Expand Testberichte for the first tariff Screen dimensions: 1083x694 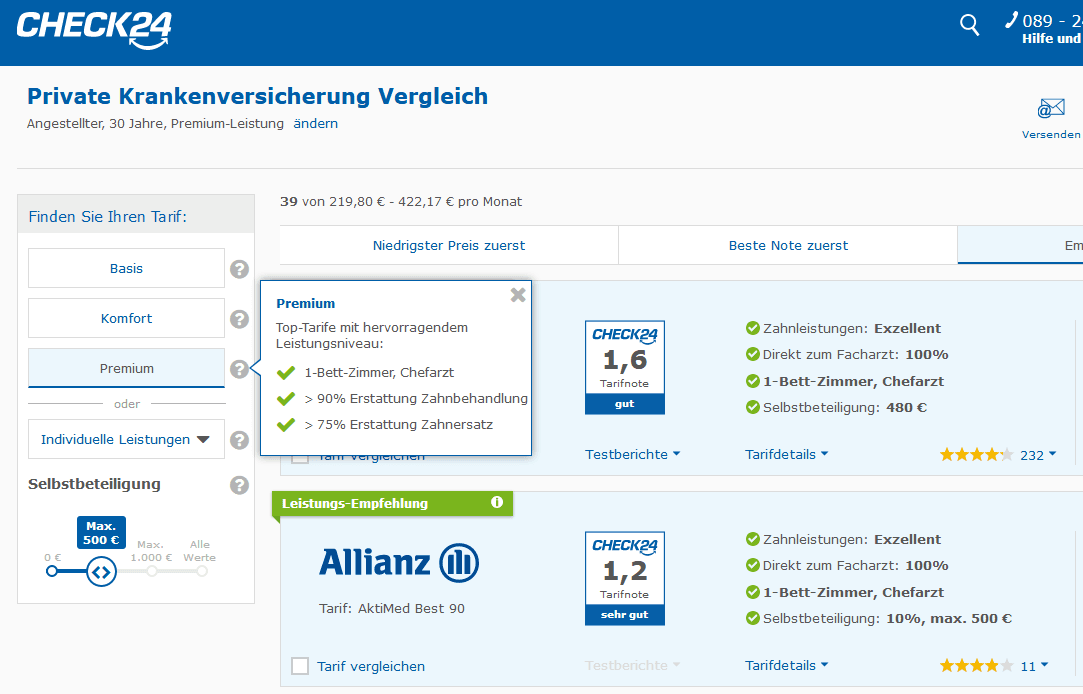[x=632, y=454]
